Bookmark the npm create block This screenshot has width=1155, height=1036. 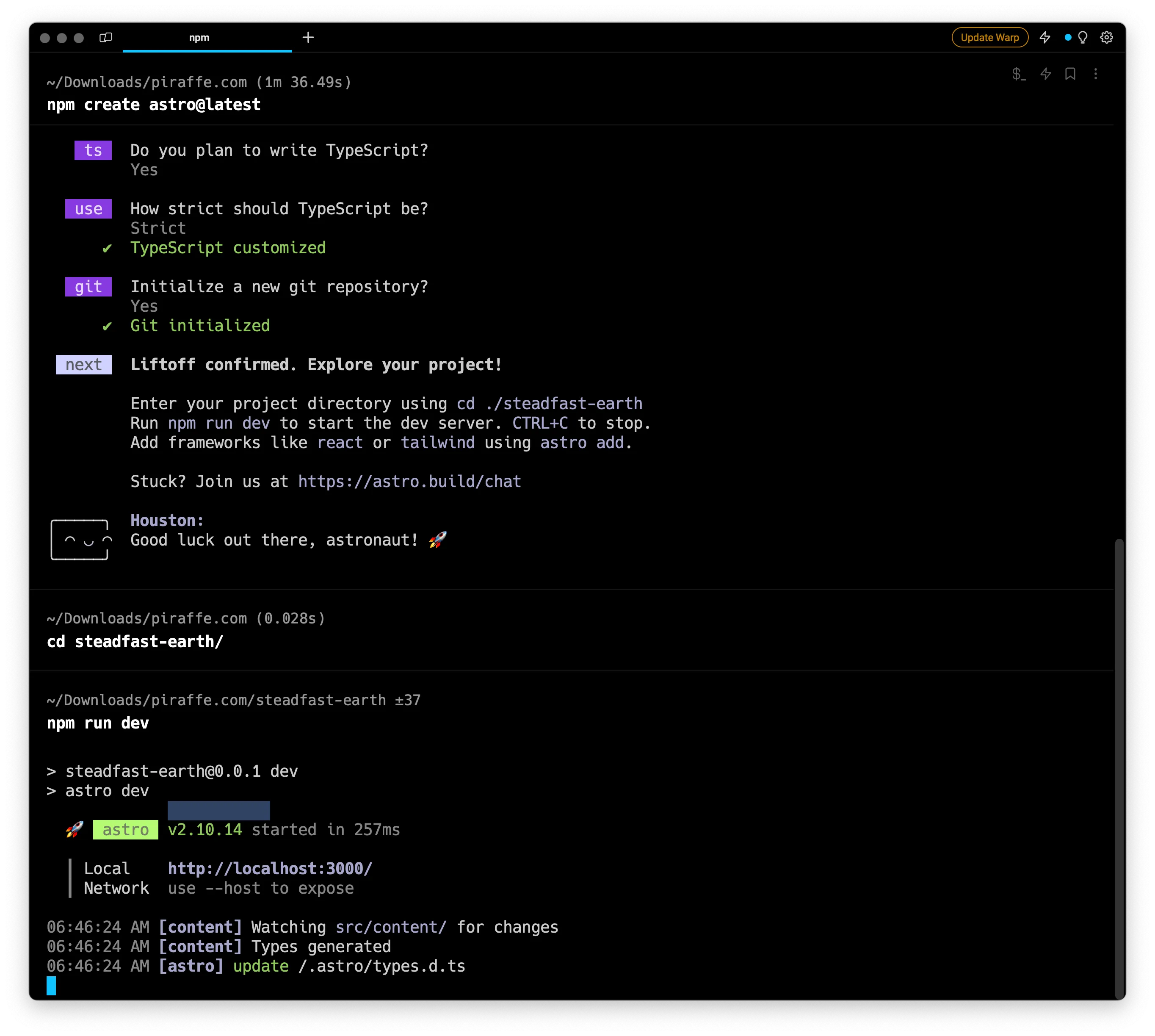pyautogui.click(x=1070, y=74)
